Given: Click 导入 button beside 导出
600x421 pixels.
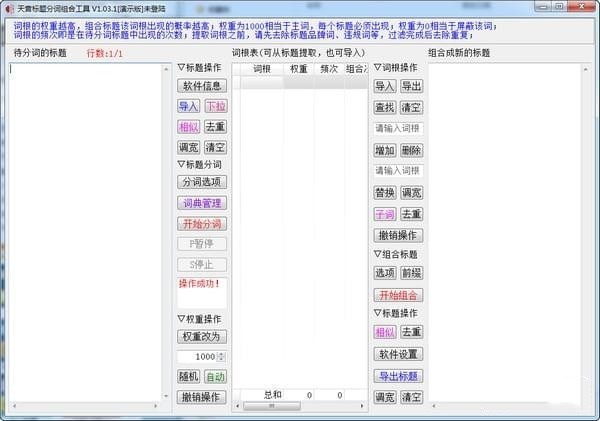Looking at the screenshot, I should point(385,86).
